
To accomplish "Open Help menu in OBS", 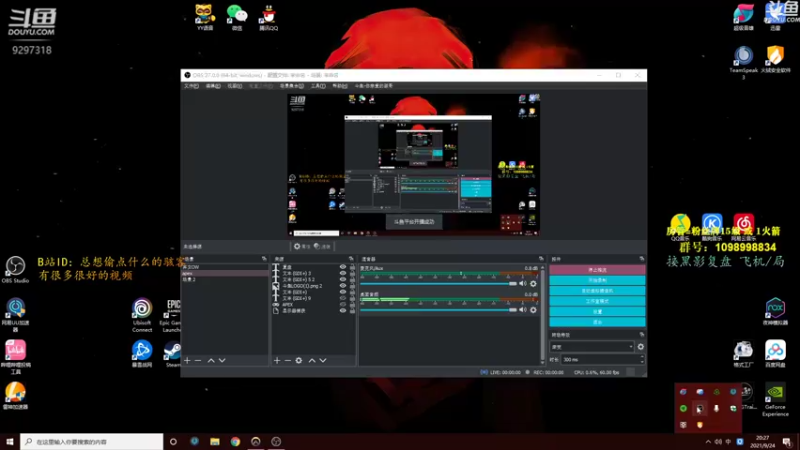I will (340, 86).
